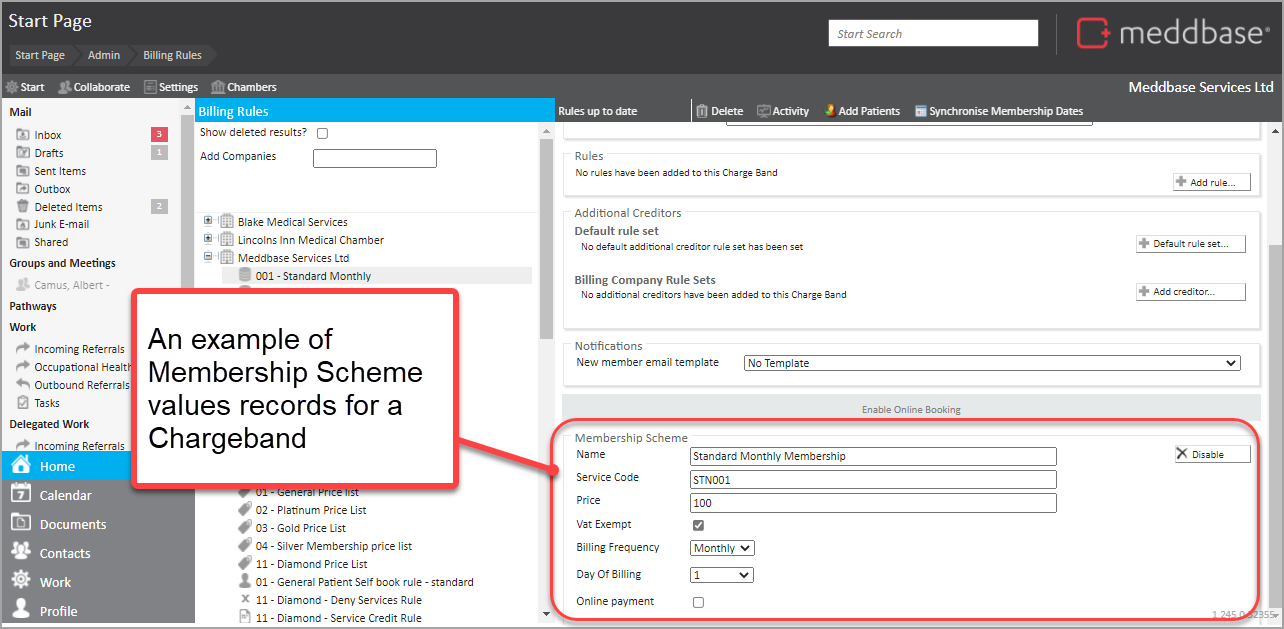Screen dimensions: 1284x629
Task: Open the Day Of Billing dropdown
Action: 722,575
